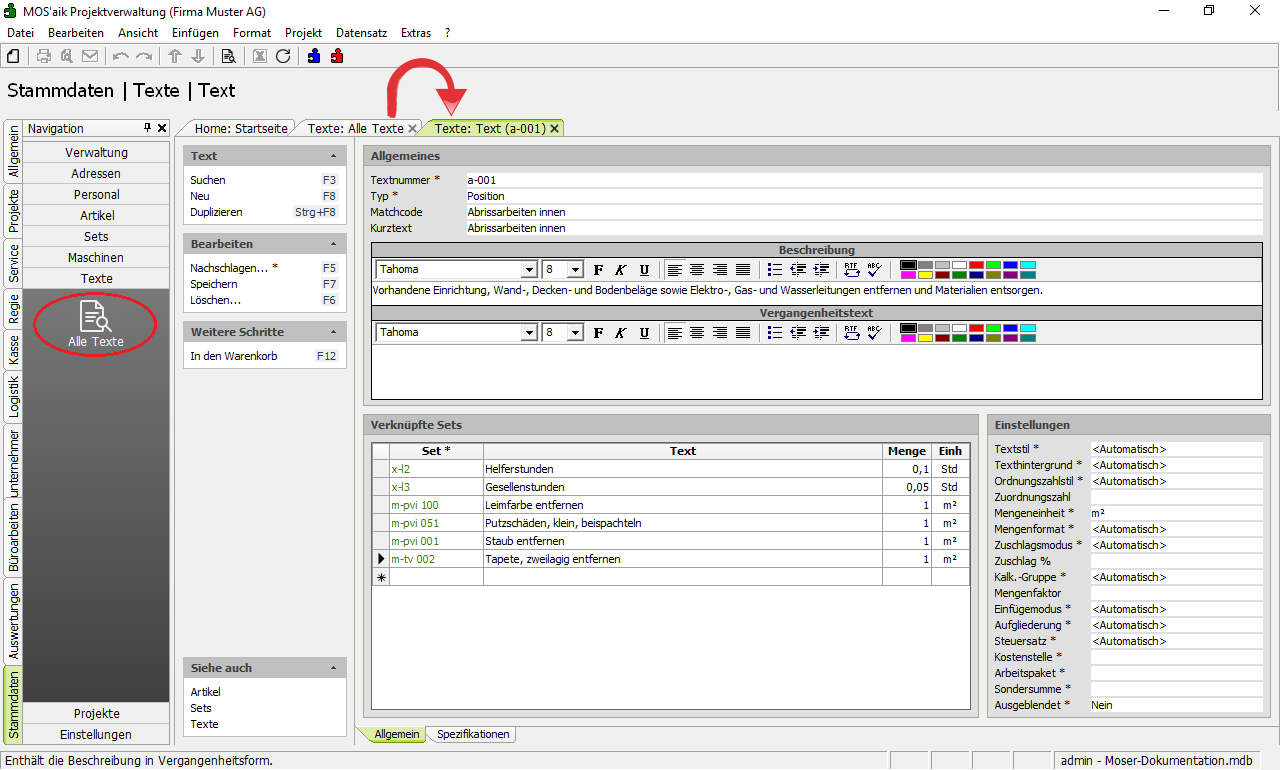Switch to the Spezifikationen tab
The height and width of the screenshot is (770, 1280).
point(473,734)
